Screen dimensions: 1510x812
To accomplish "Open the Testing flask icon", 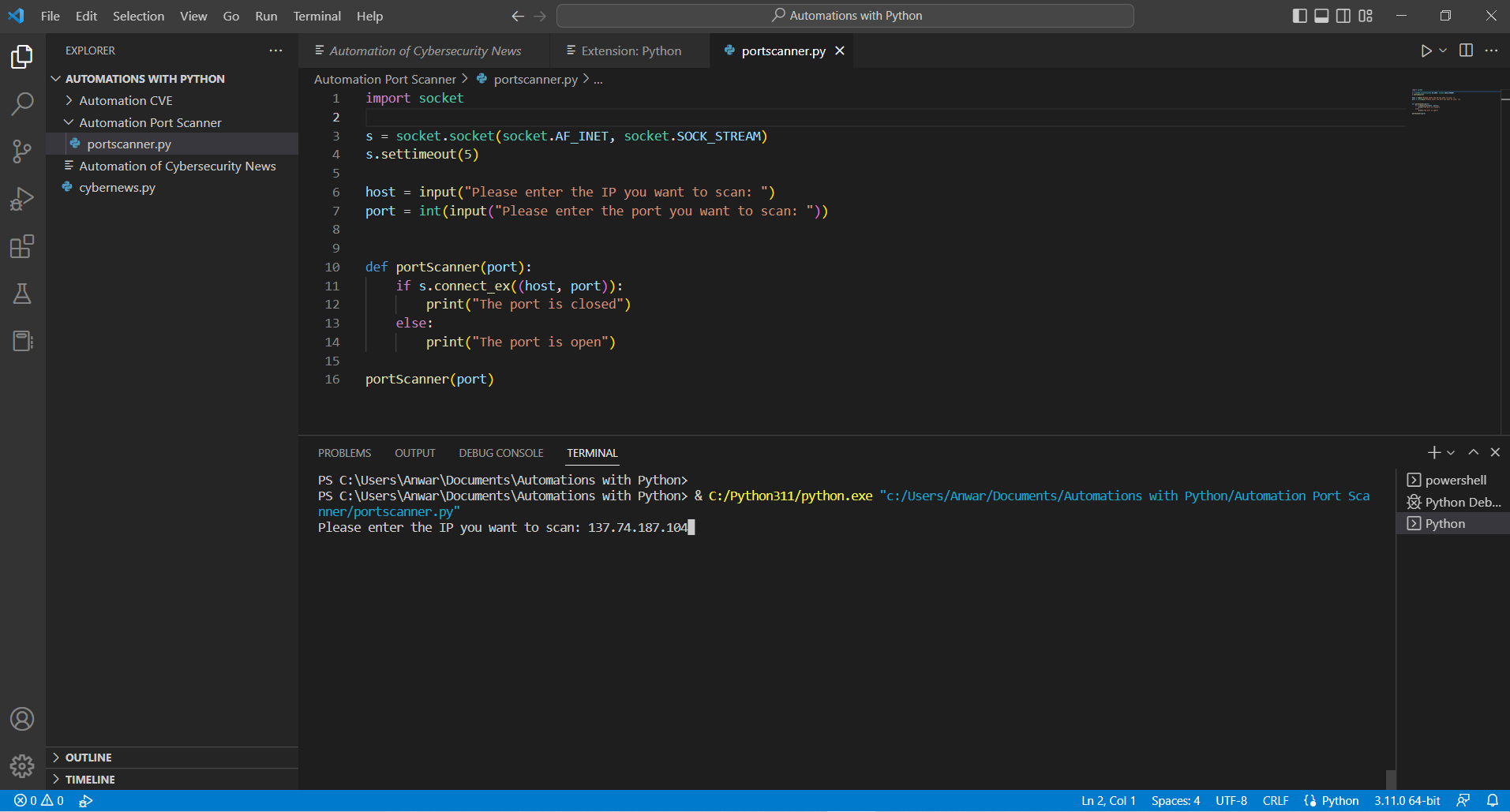I will [x=22, y=294].
